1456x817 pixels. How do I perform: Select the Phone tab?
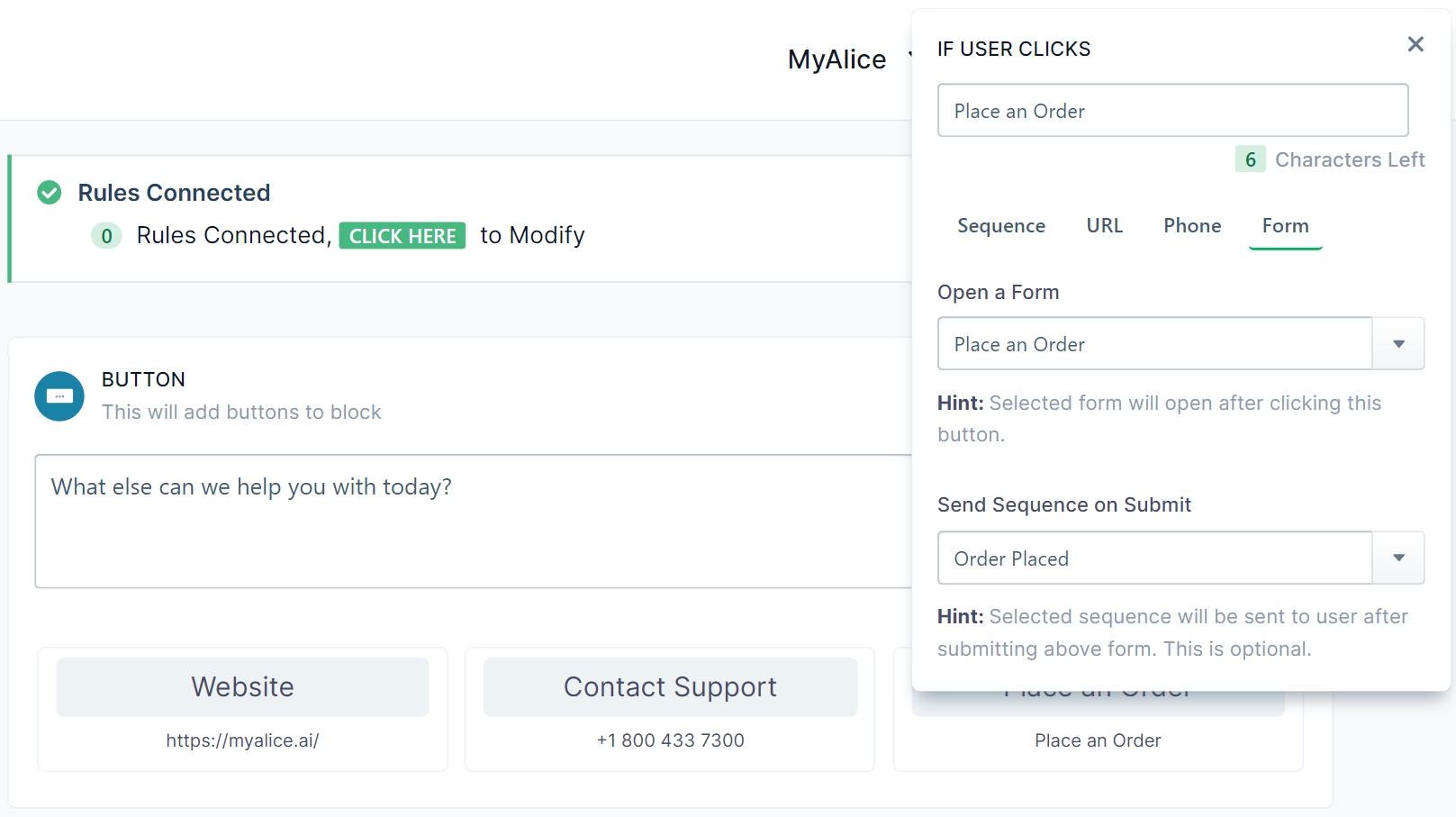coord(1191,226)
